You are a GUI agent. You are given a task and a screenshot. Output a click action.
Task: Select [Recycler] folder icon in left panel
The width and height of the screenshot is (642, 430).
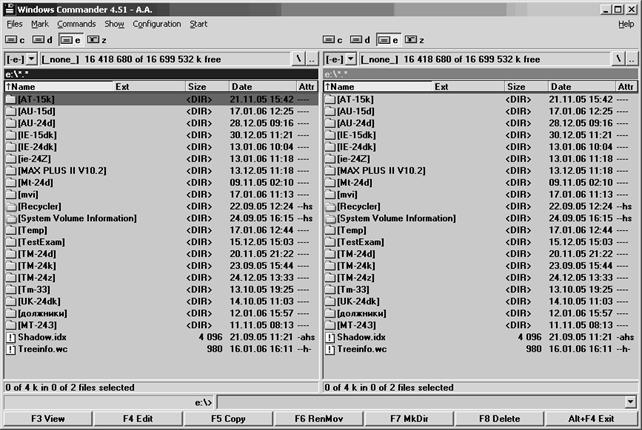11,206
